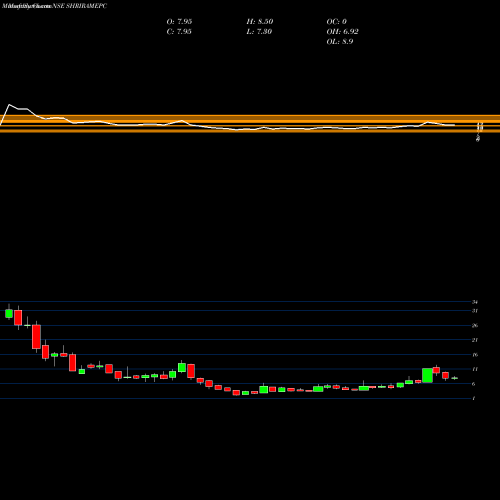500x500 pixels.
Task: Click the first green candle at chart start
Action: coord(9,313)
